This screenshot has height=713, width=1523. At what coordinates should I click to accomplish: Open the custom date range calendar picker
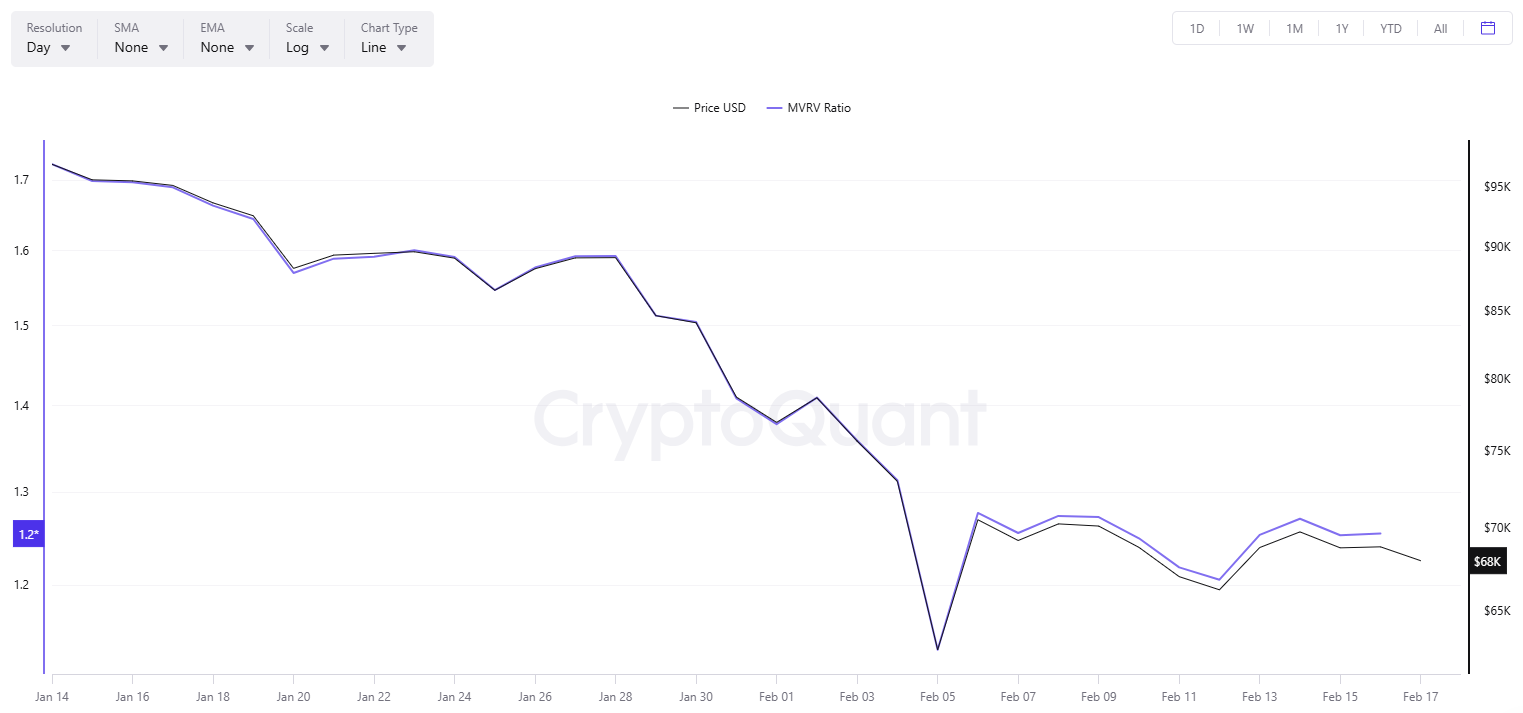1488,28
